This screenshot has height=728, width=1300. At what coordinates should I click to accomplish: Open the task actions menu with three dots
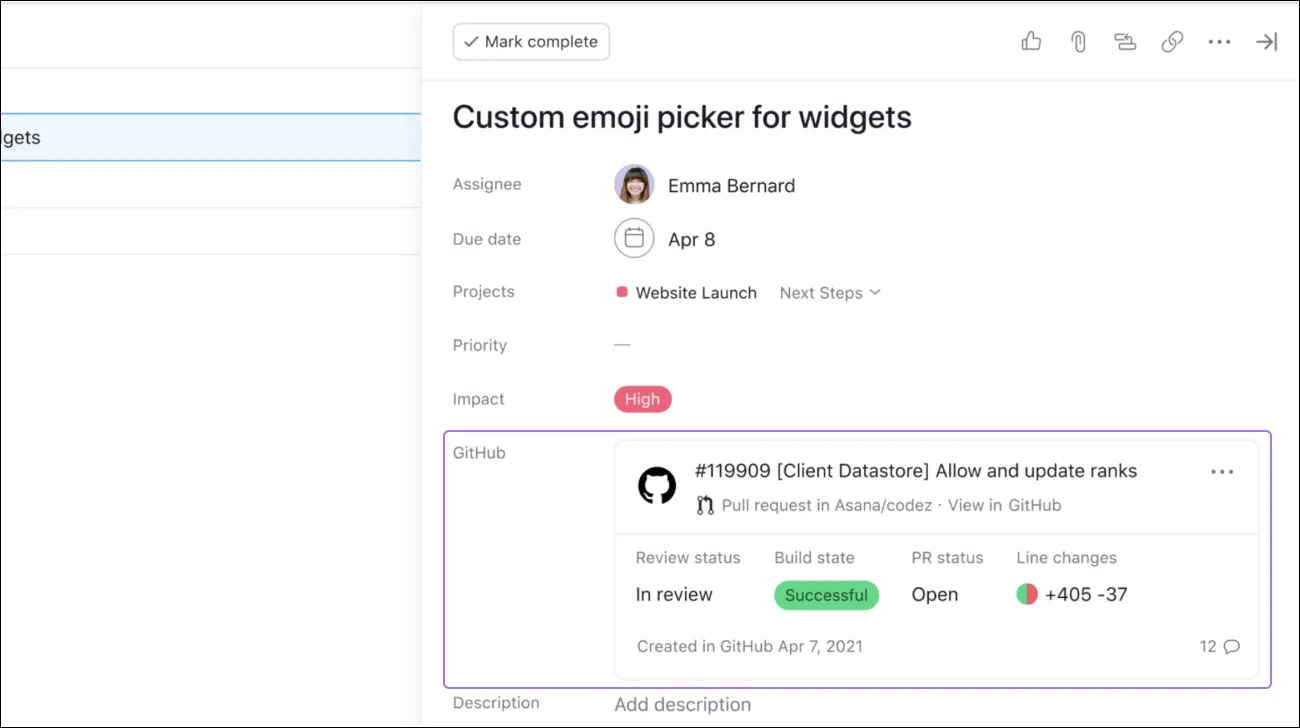click(x=1219, y=41)
